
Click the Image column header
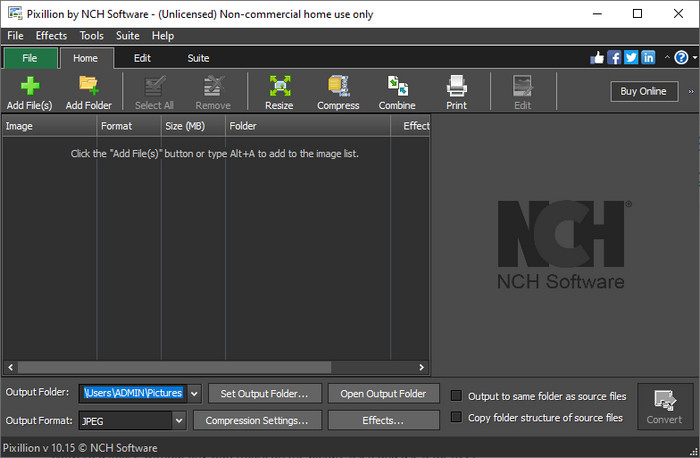coord(50,126)
